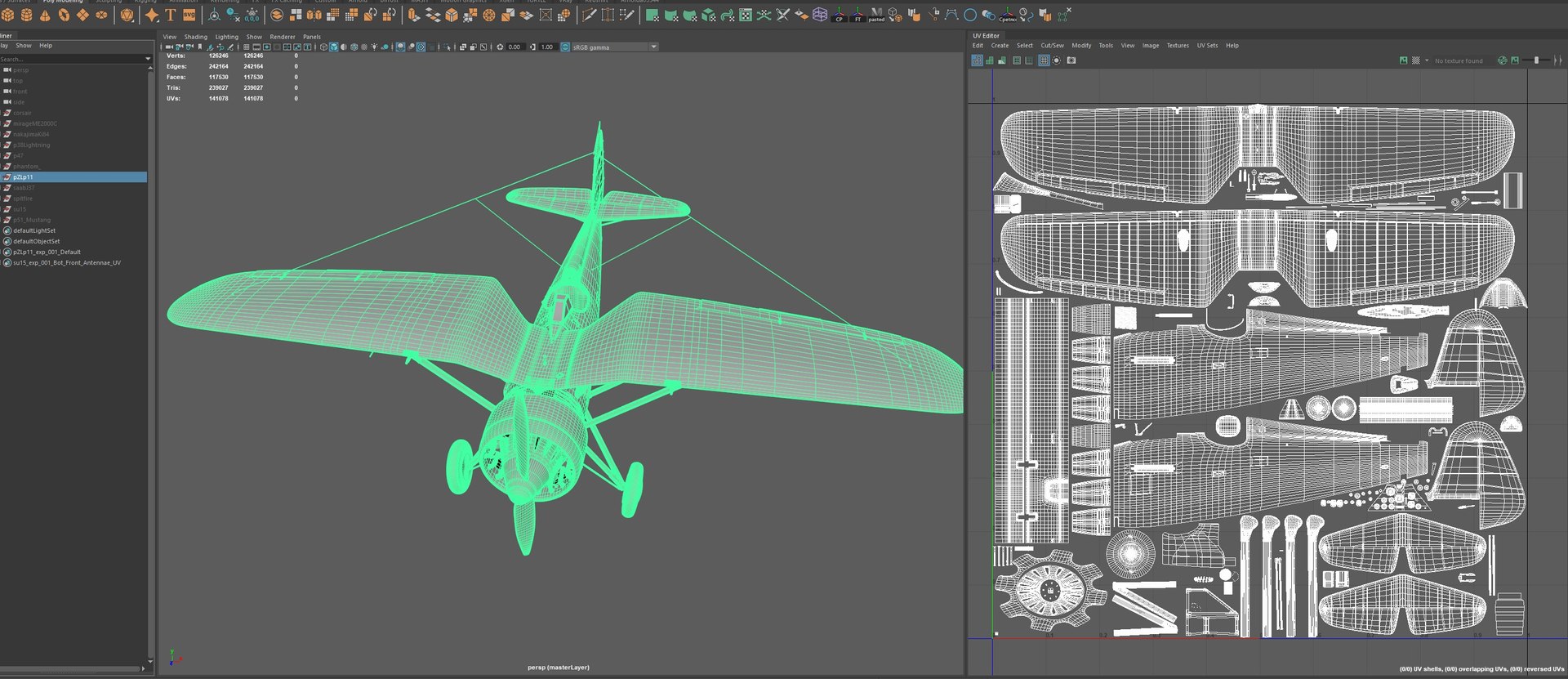Image resolution: width=1568 pixels, height=679 pixels.
Task: Open the UV Editor Modify menu
Action: [x=1081, y=46]
